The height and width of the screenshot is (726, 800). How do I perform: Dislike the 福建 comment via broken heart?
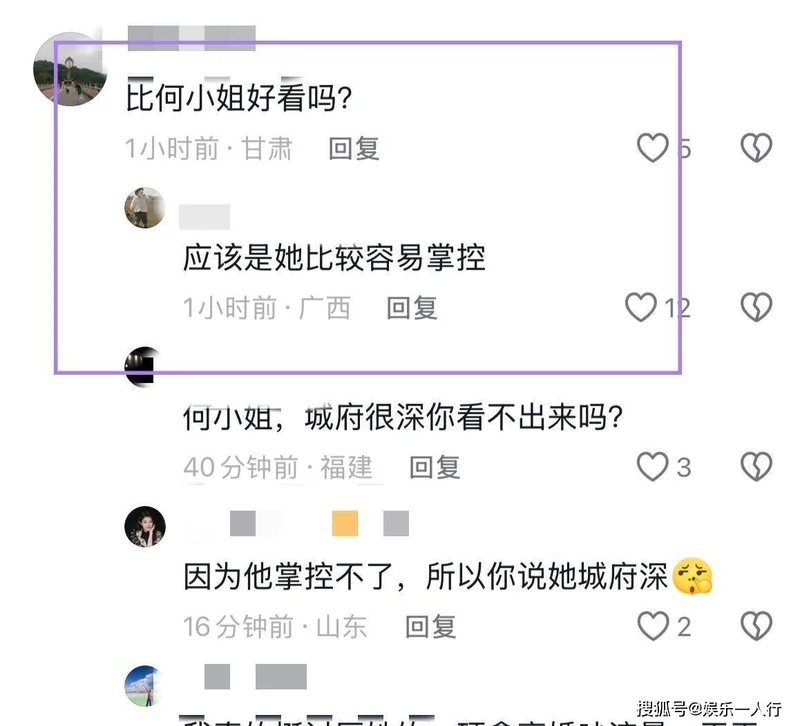756,467
